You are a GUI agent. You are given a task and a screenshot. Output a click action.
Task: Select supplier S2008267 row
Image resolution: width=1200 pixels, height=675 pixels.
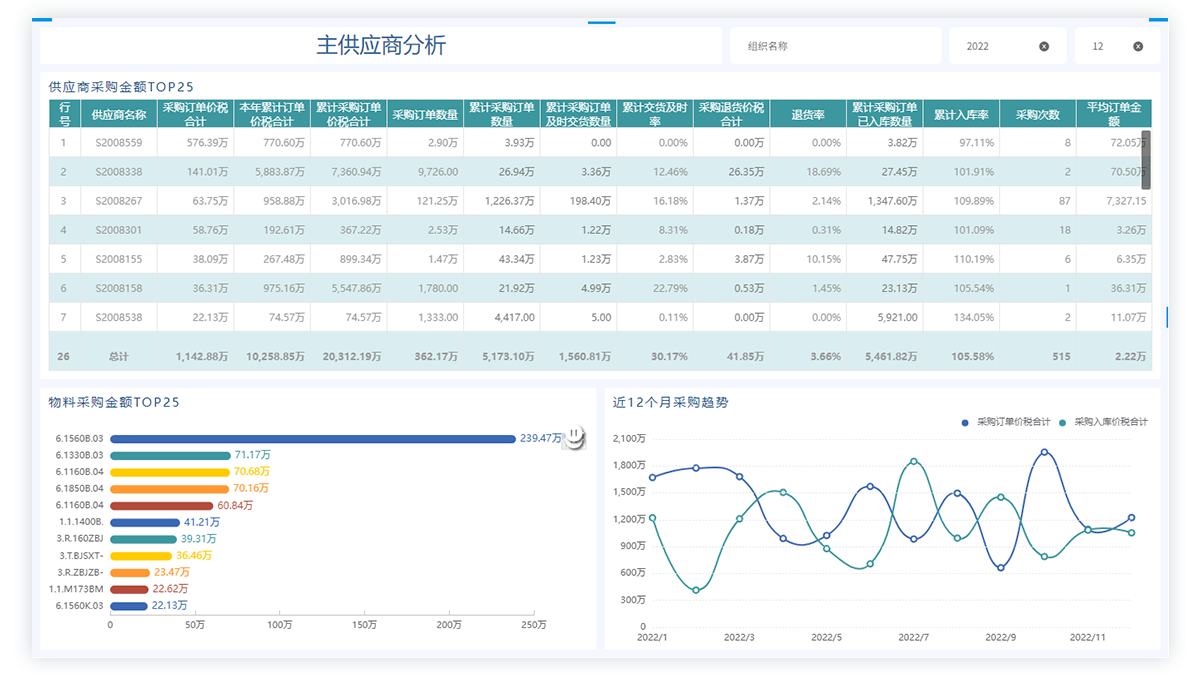pos(119,201)
